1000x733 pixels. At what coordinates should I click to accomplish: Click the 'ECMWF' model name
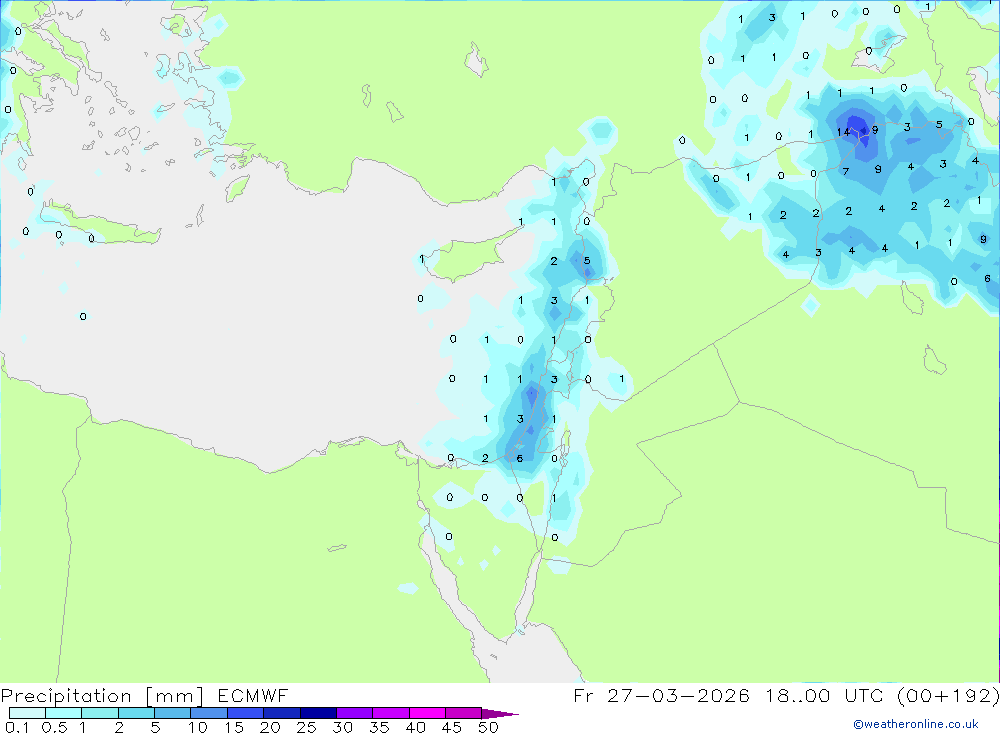(253, 695)
